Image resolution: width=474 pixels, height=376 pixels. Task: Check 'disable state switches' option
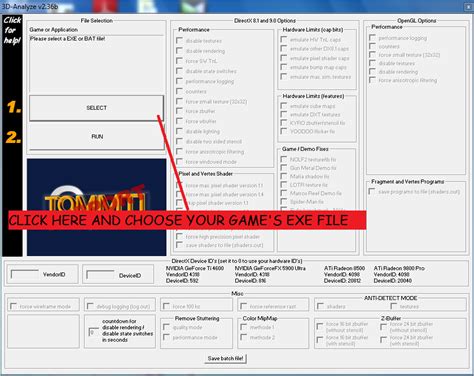coord(179,71)
